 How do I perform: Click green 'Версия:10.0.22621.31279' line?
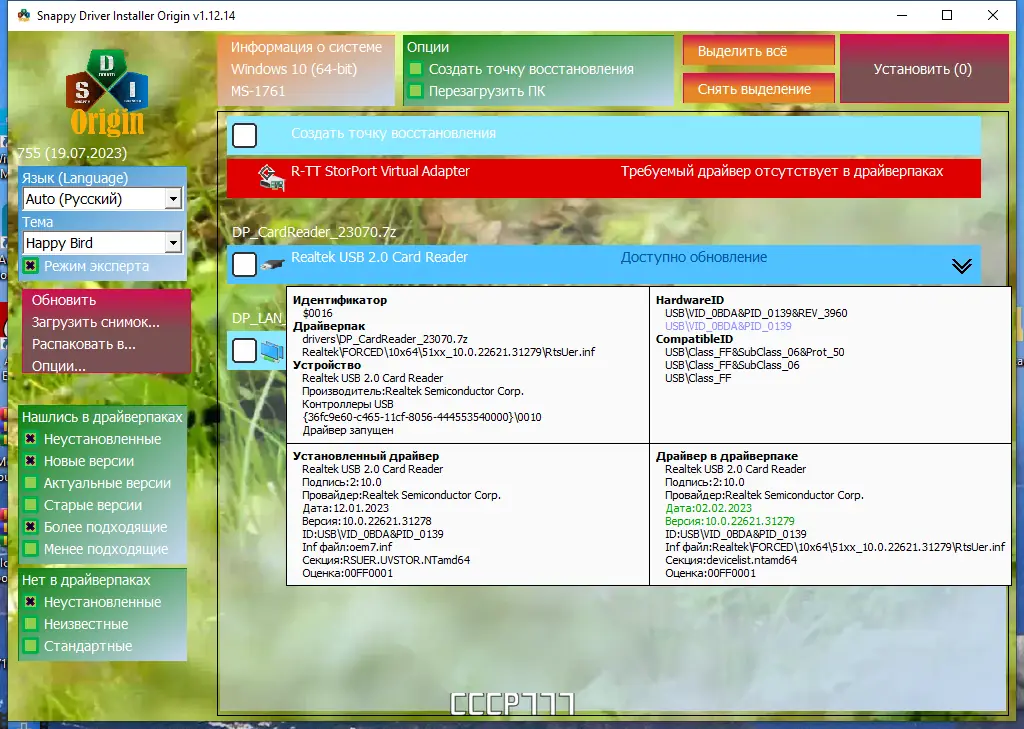pyautogui.click(x=729, y=521)
